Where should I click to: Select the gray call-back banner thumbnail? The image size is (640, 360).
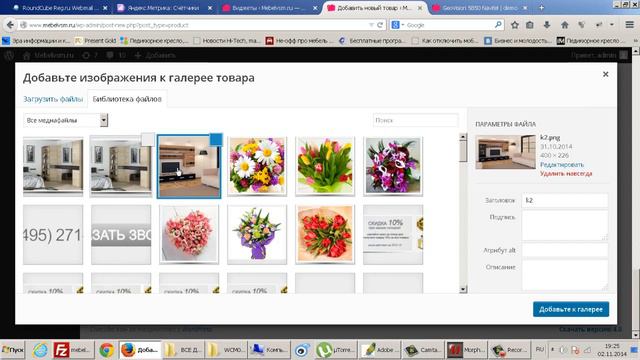coord(121,234)
